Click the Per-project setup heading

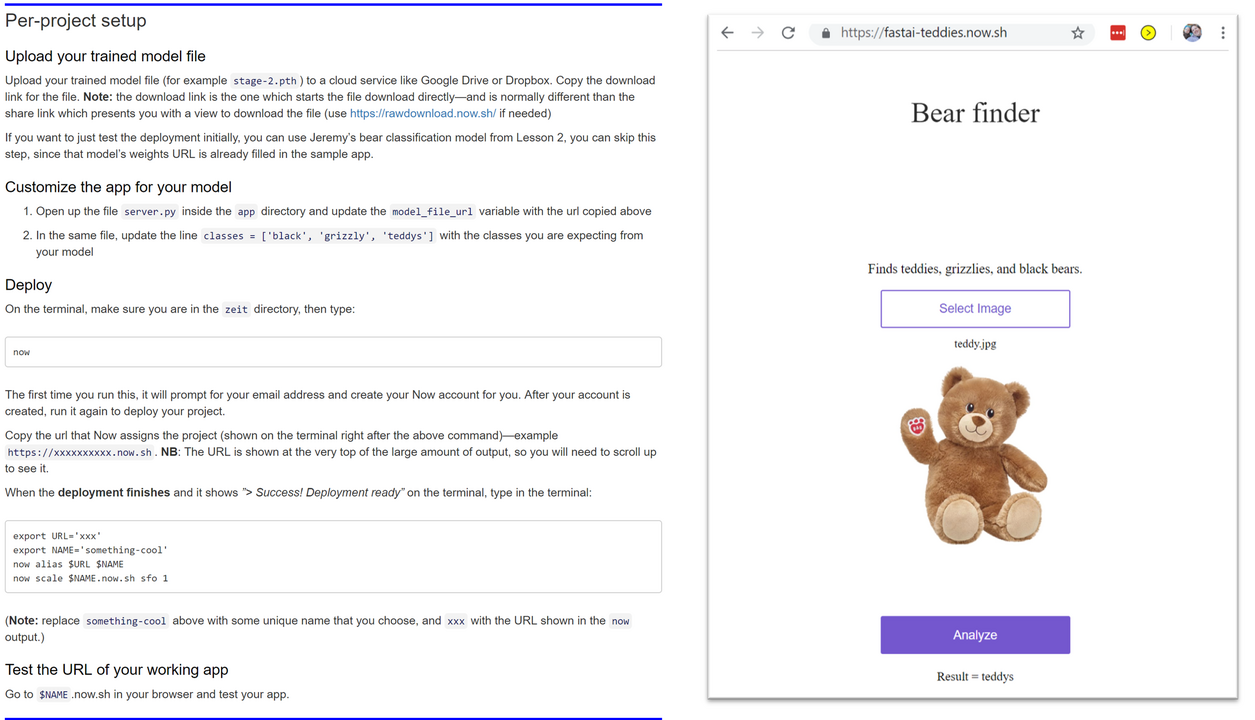pos(76,21)
